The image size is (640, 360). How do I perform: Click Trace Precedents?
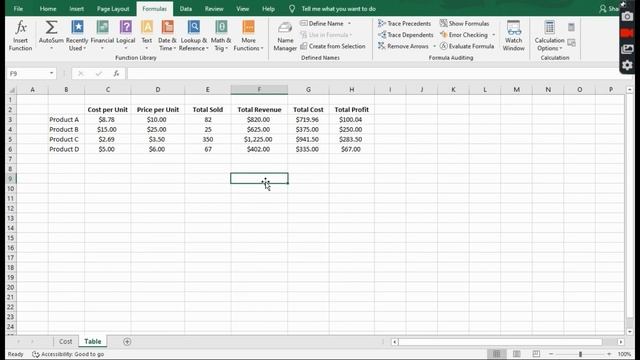pyautogui.click(x=404, y=24)
